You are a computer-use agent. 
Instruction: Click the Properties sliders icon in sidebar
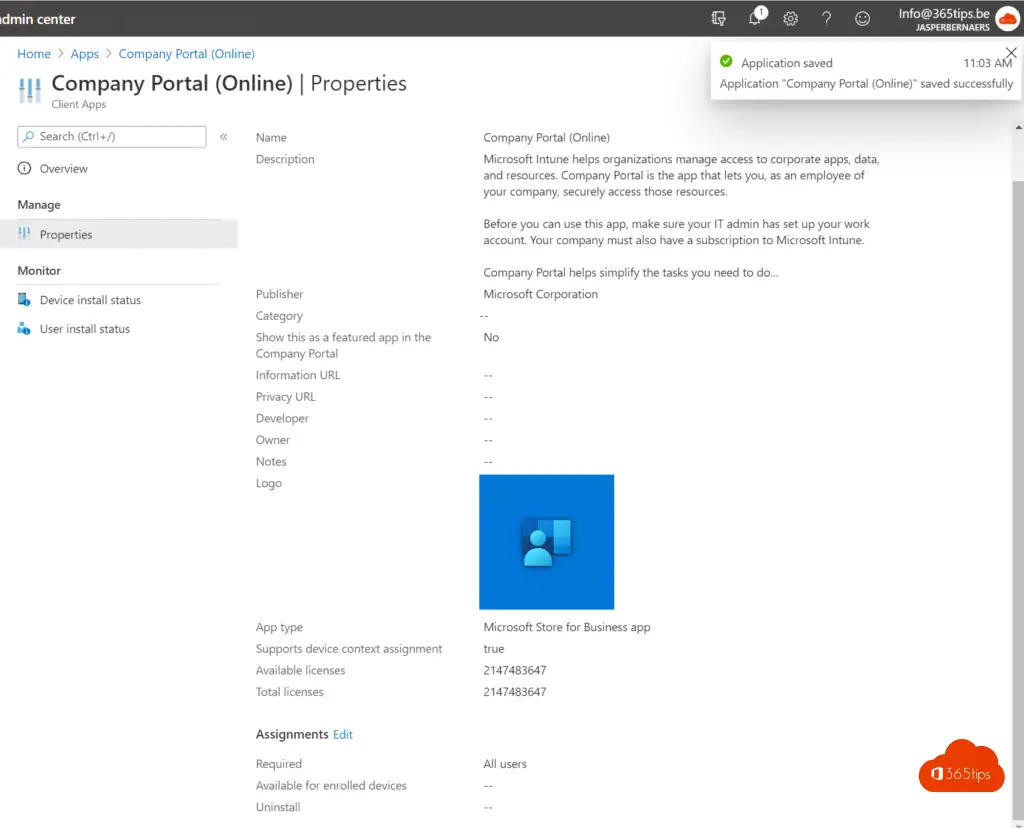click(24, 233)
